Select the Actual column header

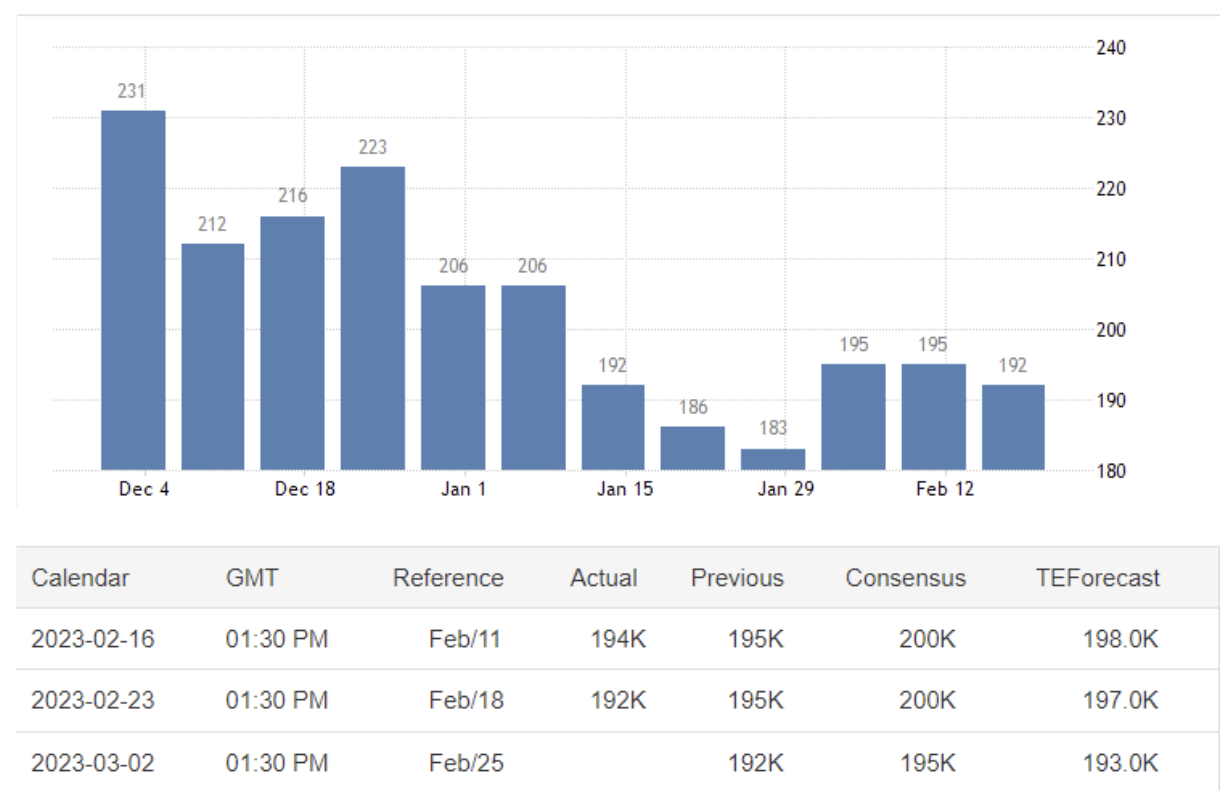click(x=603, y=578)
